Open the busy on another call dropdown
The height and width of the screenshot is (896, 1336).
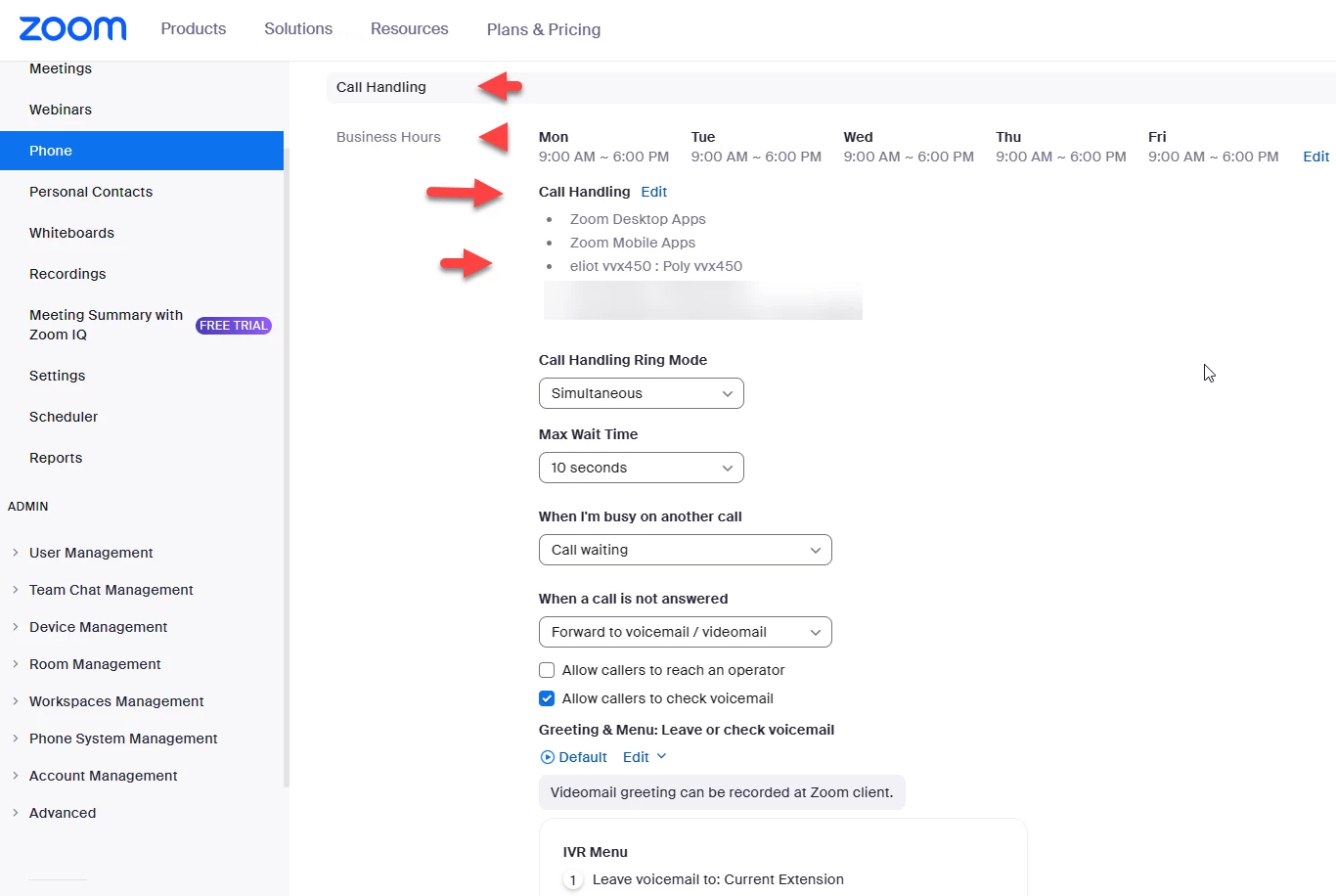point(686,550)
